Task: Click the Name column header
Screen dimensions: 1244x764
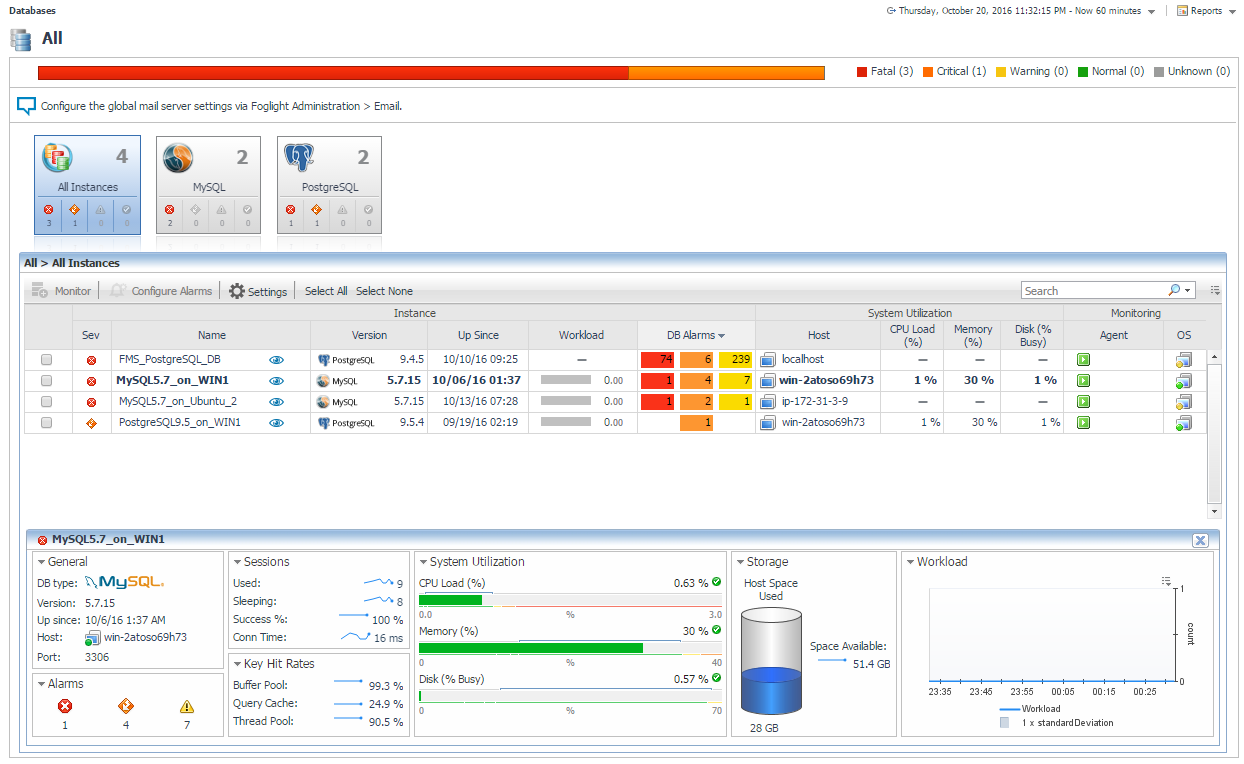Action: (x=212, y=335)
